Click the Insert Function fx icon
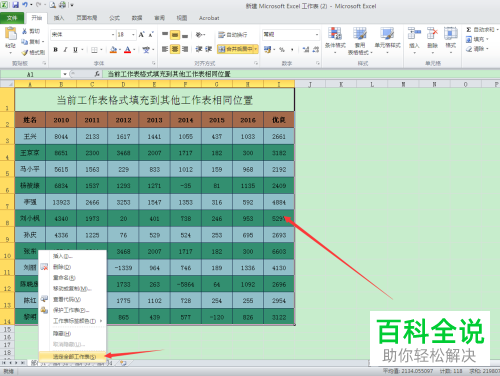Image resolution: width=500 pixels, height=376 pixels. click(97, 74)
